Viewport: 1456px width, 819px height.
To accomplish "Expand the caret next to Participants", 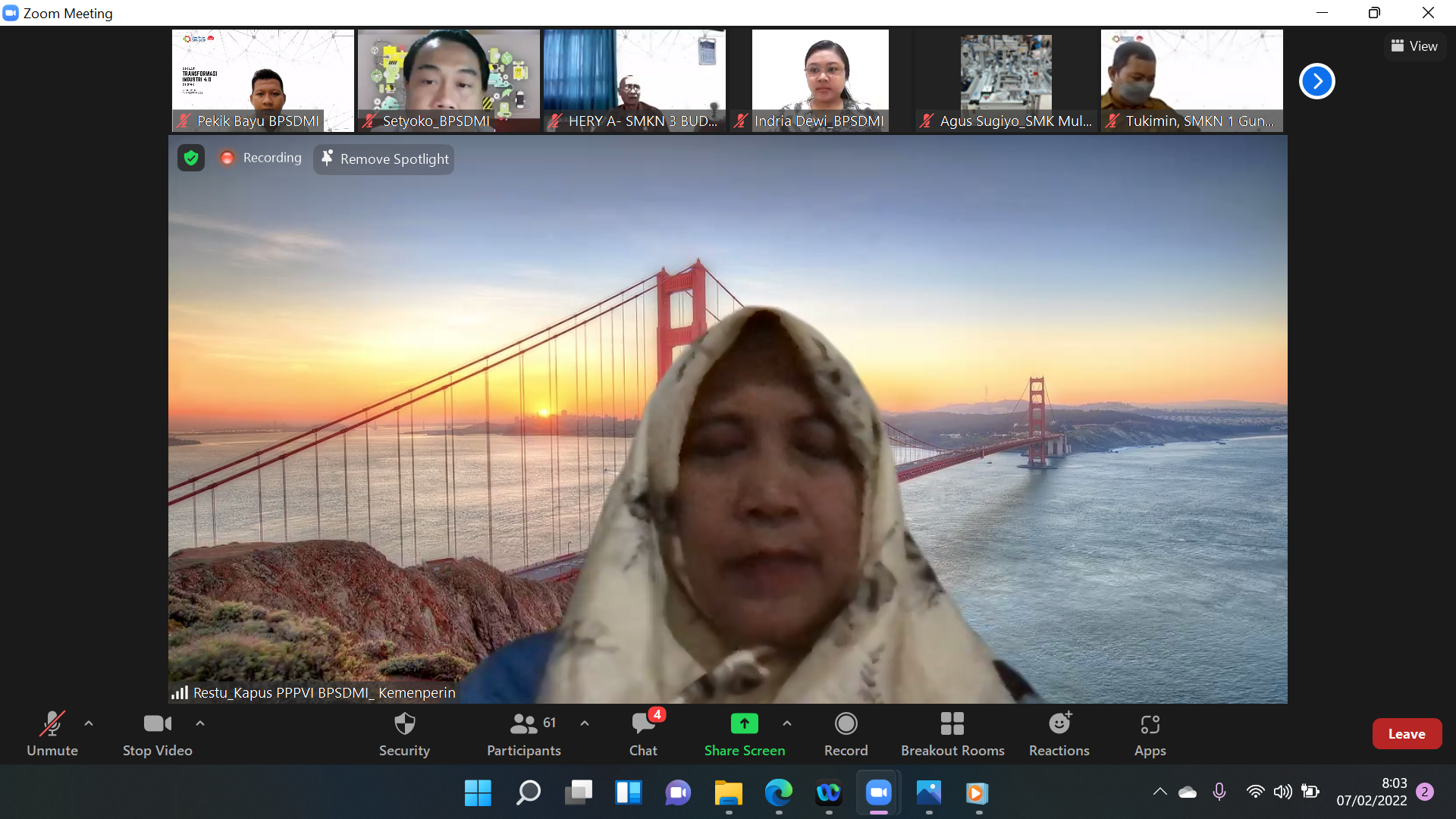I will (585, 723).
